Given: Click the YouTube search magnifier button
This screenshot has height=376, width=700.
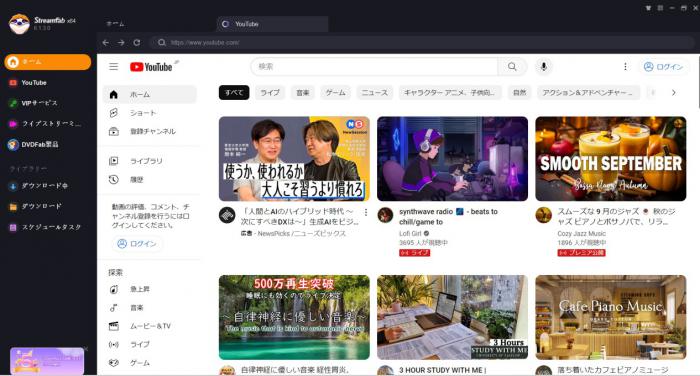Looking at the screenshot, I should click(512, 67).
